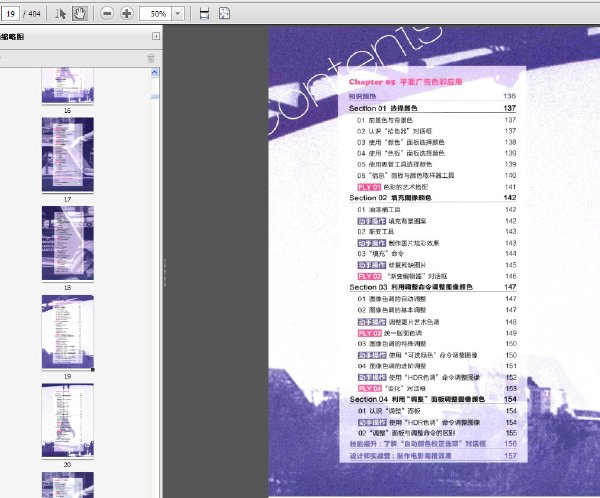Screen dimensions: 600x498
Task: Activate the Hand pan tool
Action: click(x=80, y=14)
